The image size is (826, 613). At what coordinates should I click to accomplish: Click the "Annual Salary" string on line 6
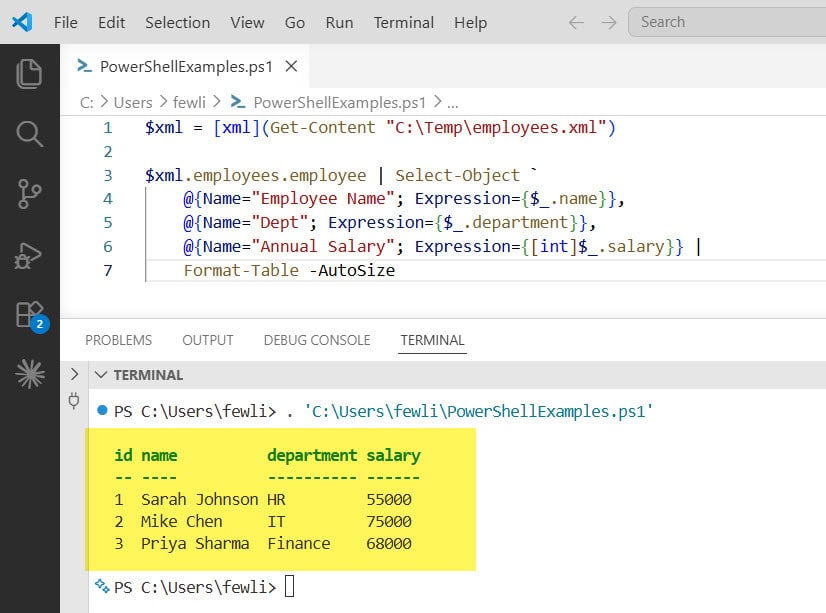pyautogui.click(x=323, y=246)
